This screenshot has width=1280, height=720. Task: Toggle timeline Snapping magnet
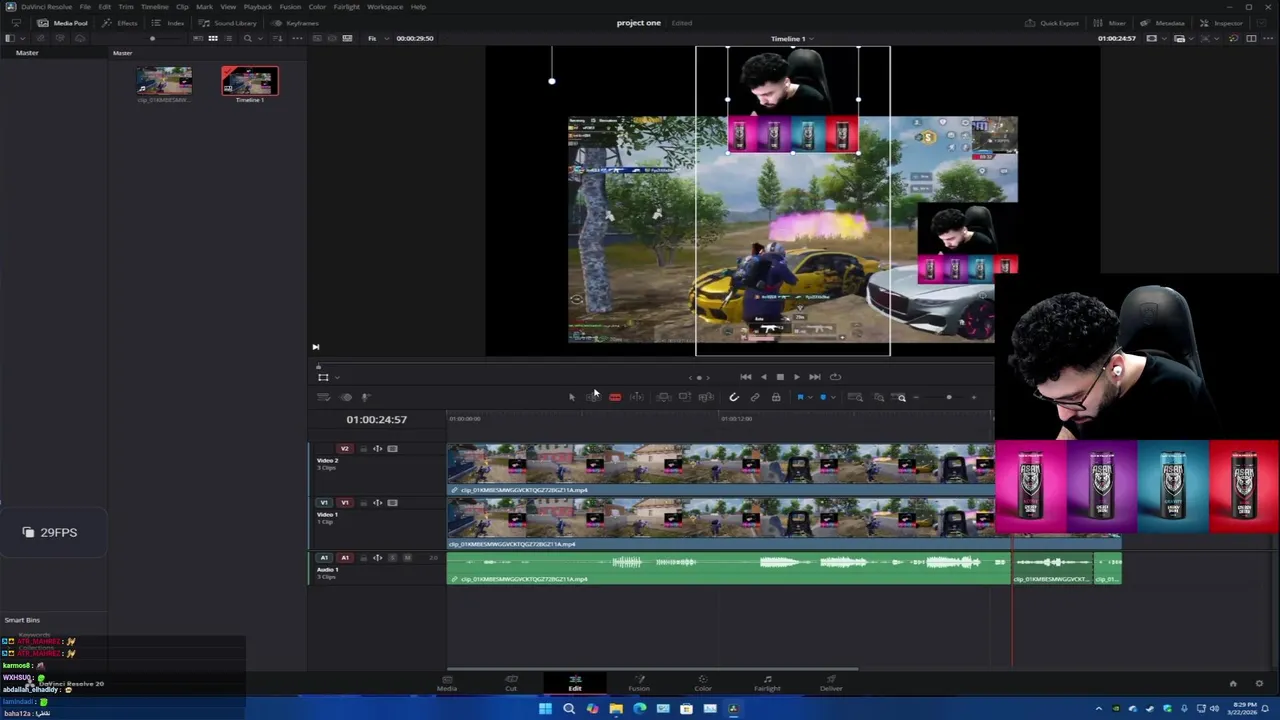click(x=734, y=397)
